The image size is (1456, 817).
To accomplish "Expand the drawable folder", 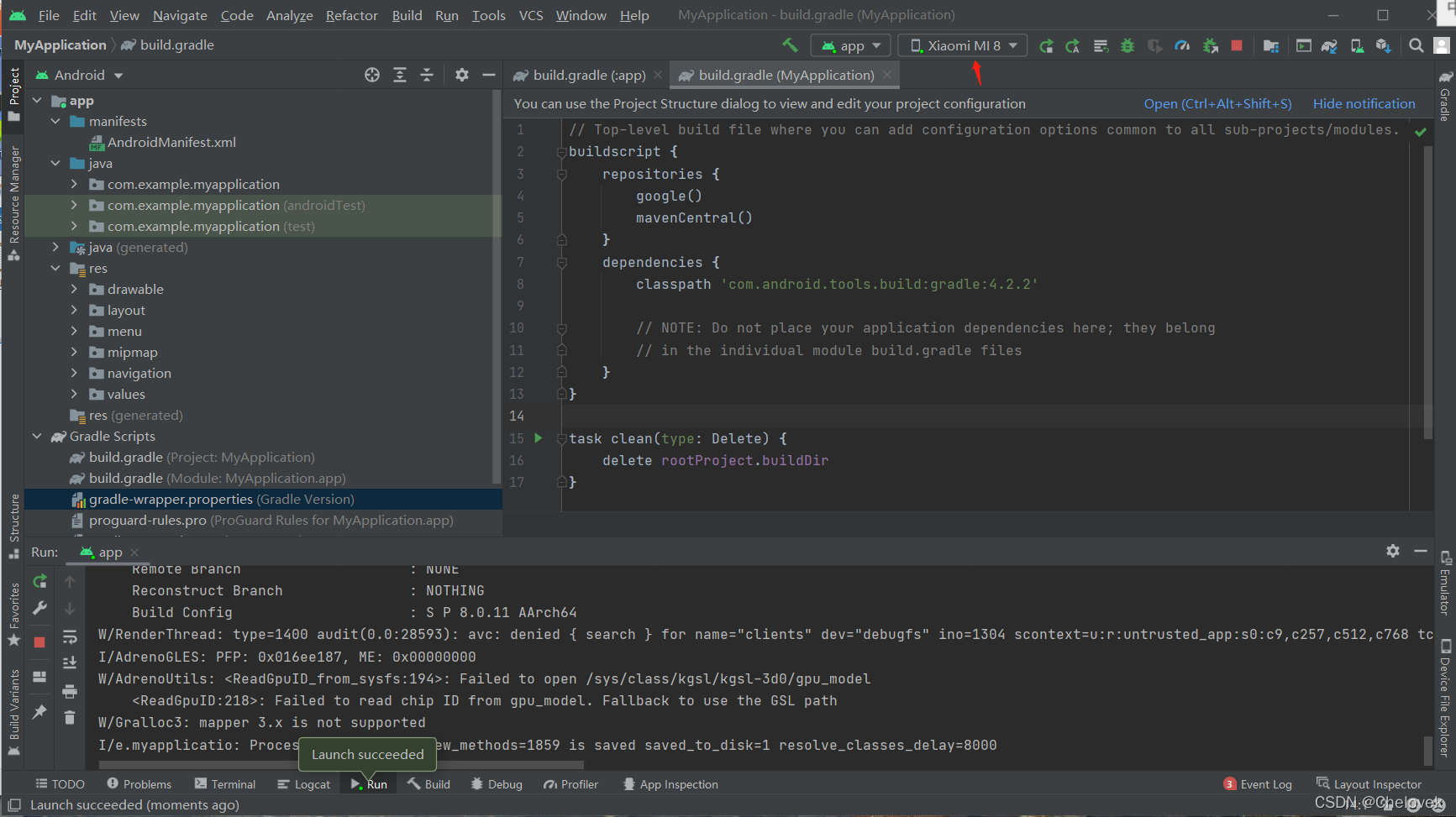I will point(74,289).
